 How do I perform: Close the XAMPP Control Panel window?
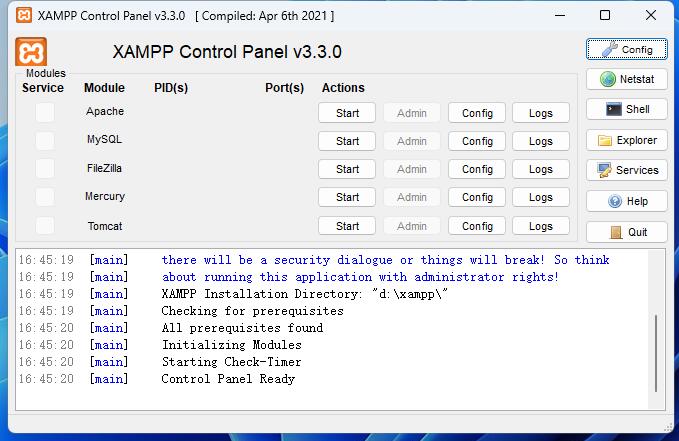click(650, 15)
